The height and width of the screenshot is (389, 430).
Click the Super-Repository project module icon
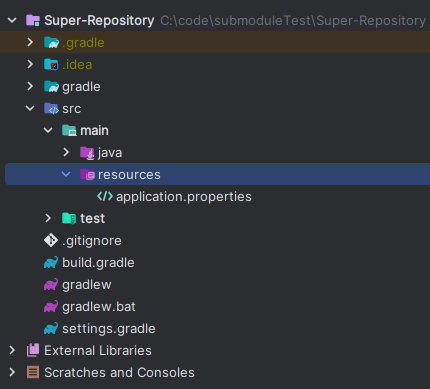point(33,20)
